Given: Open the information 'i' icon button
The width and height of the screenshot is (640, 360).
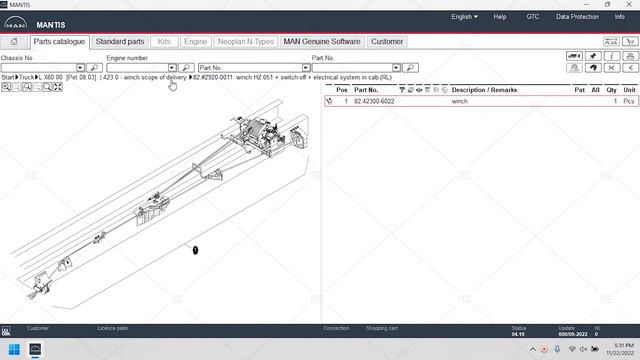Looking at the screenshot, I should [x=611, y=56].
